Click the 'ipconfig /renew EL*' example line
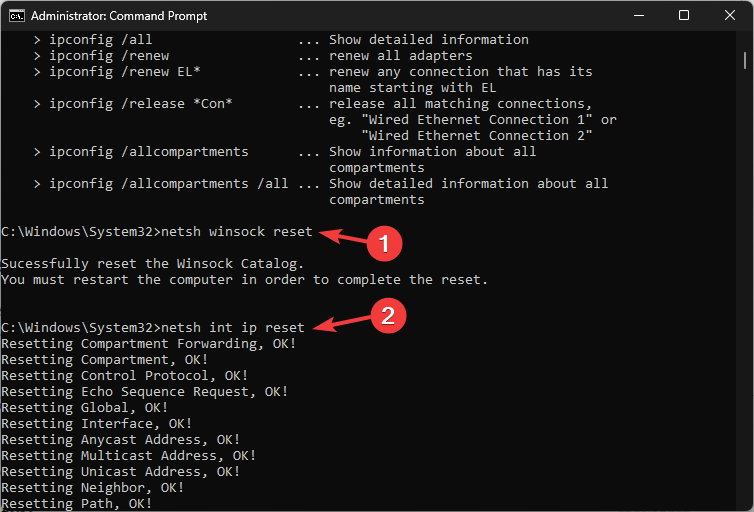 (125, 72)
